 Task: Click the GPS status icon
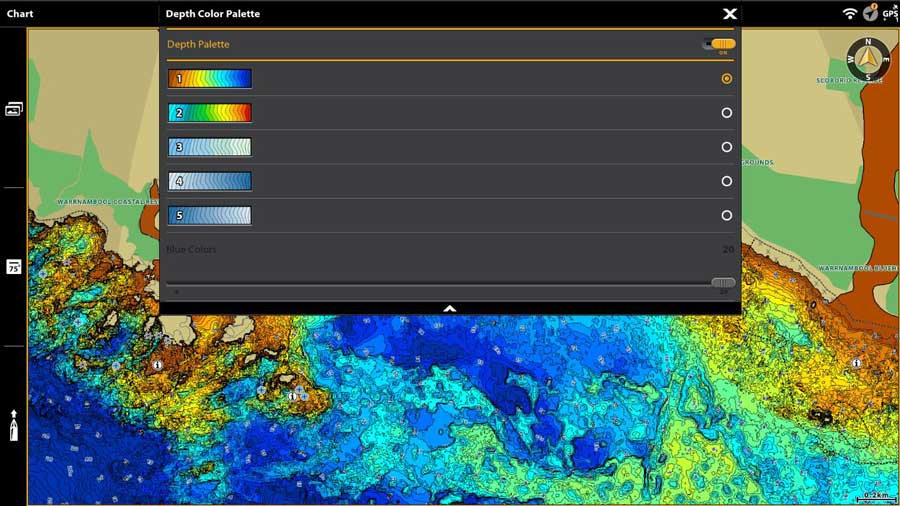[x=889, y=13]
